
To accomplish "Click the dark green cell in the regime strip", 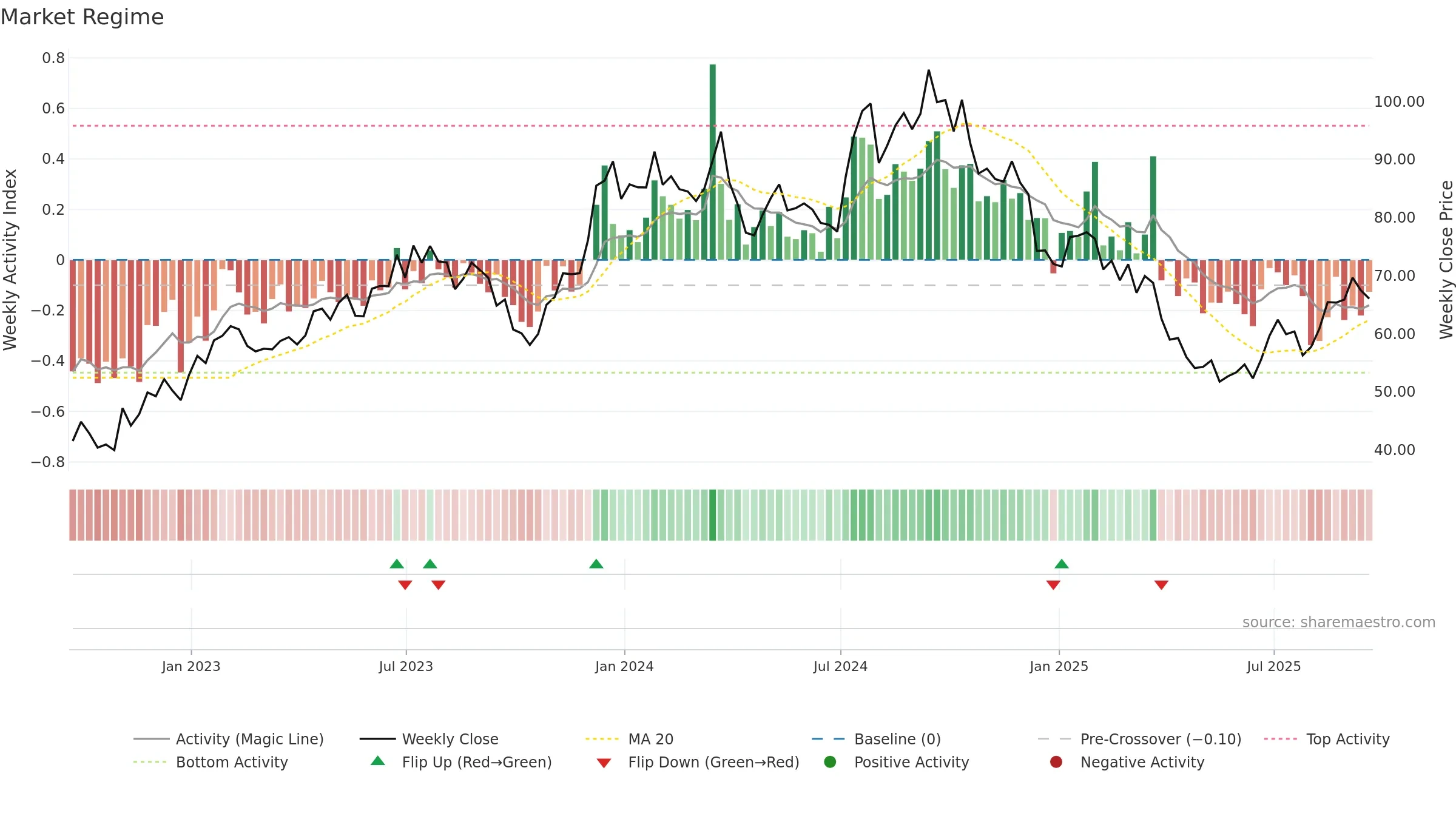I will tap(713, 515).
